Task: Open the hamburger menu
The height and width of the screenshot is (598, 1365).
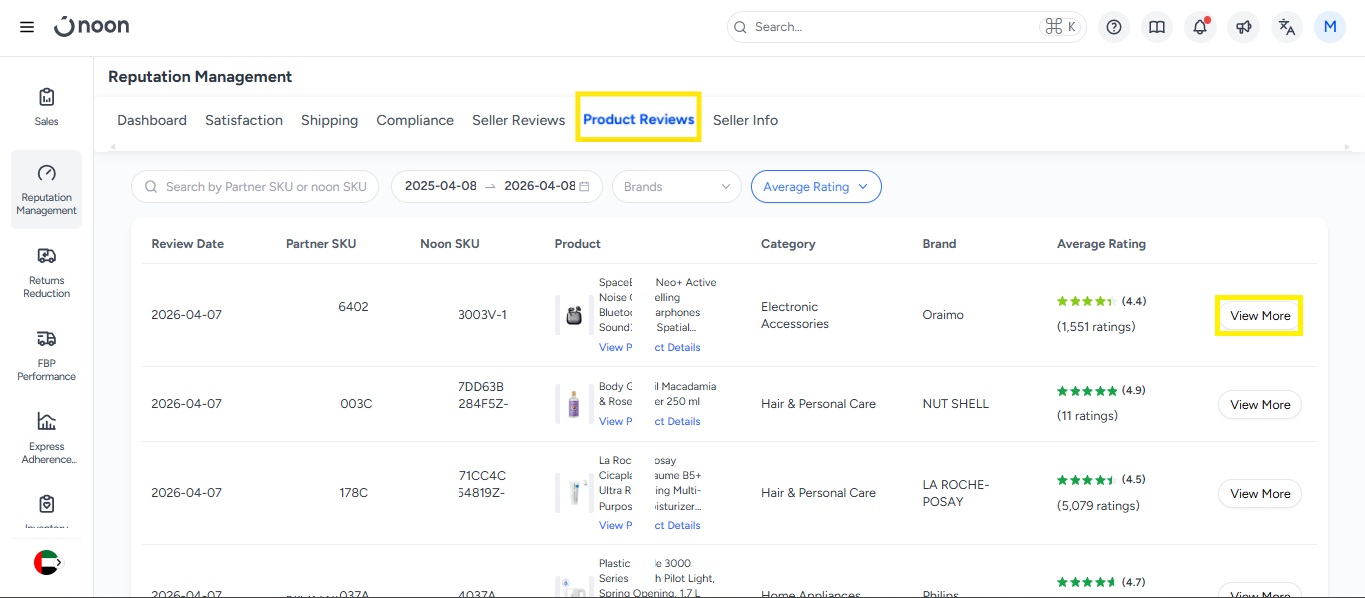Action: tap(27, 27)
